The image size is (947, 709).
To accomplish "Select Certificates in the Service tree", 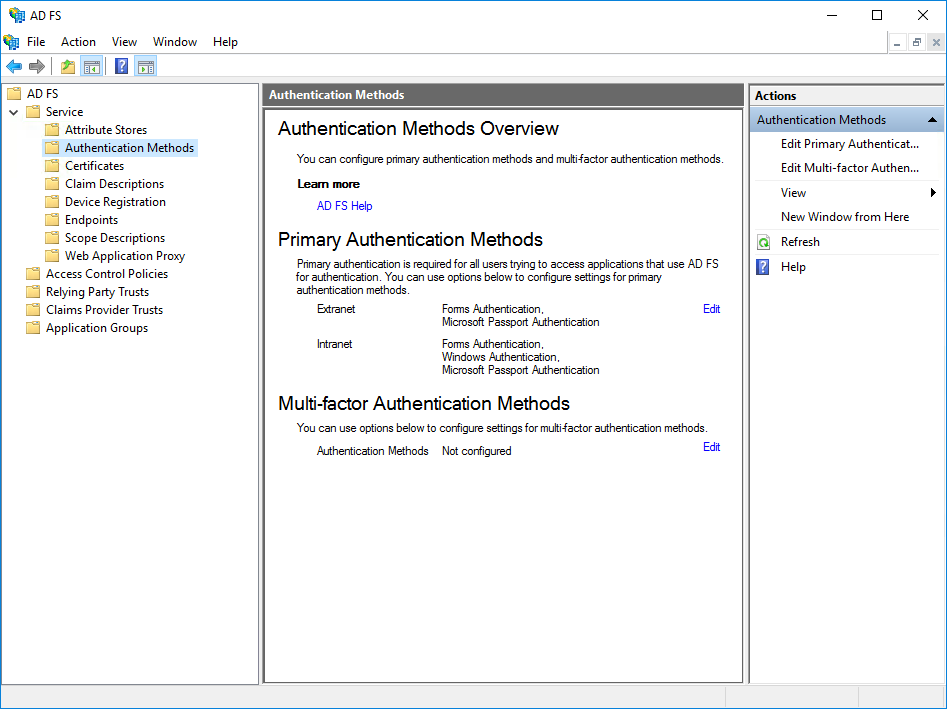I will click(x=94, y=166).
